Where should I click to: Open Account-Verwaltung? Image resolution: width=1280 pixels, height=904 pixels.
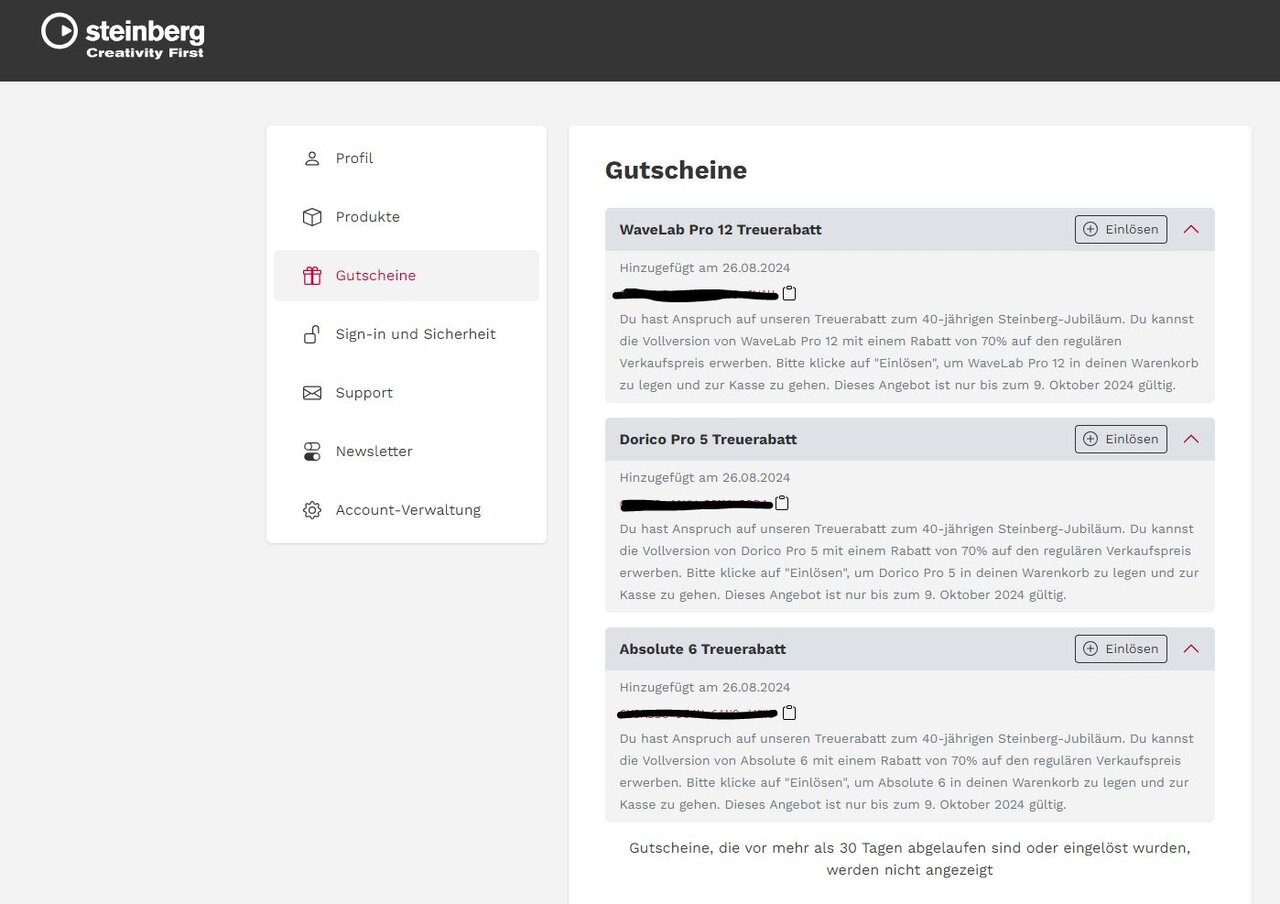point(406,510)
